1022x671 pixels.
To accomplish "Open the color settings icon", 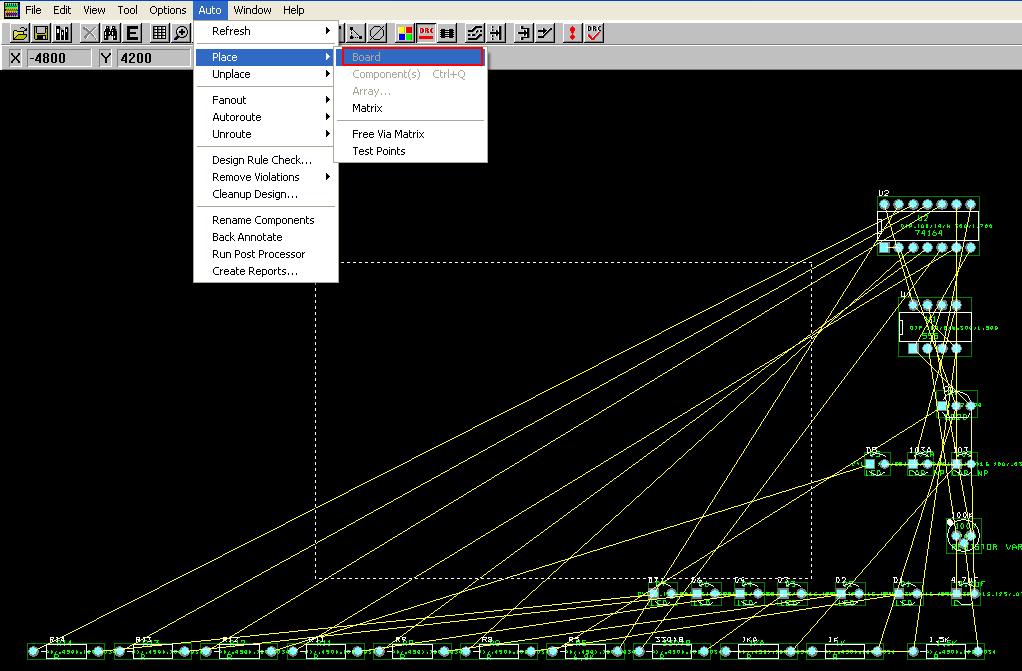I will (405, 33).
